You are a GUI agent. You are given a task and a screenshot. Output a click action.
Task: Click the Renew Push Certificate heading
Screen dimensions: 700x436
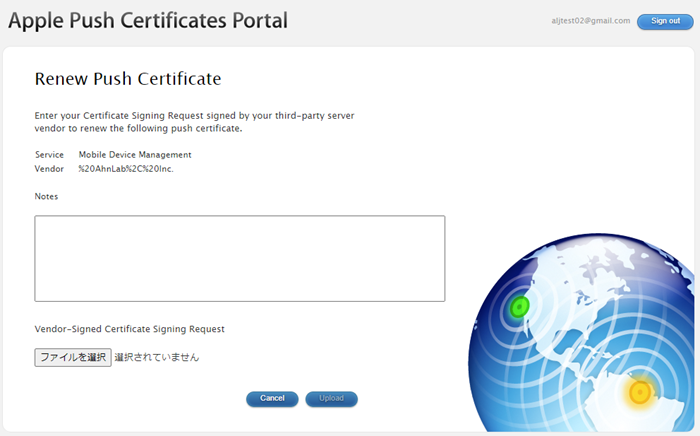tap(128, 79)
